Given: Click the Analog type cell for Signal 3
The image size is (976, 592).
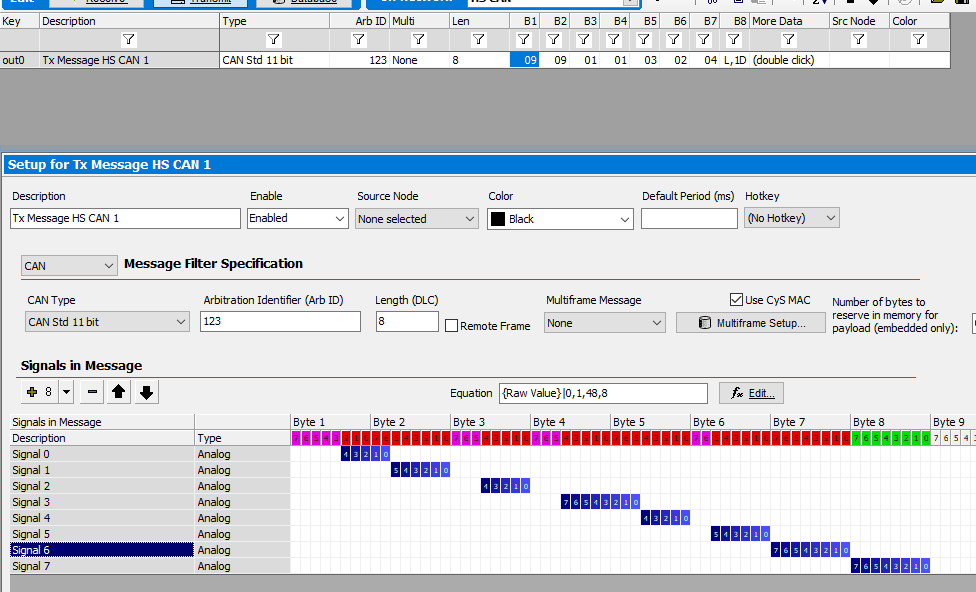Looking at the screenshot, I should pyautogui.click(x=242, y=502).
